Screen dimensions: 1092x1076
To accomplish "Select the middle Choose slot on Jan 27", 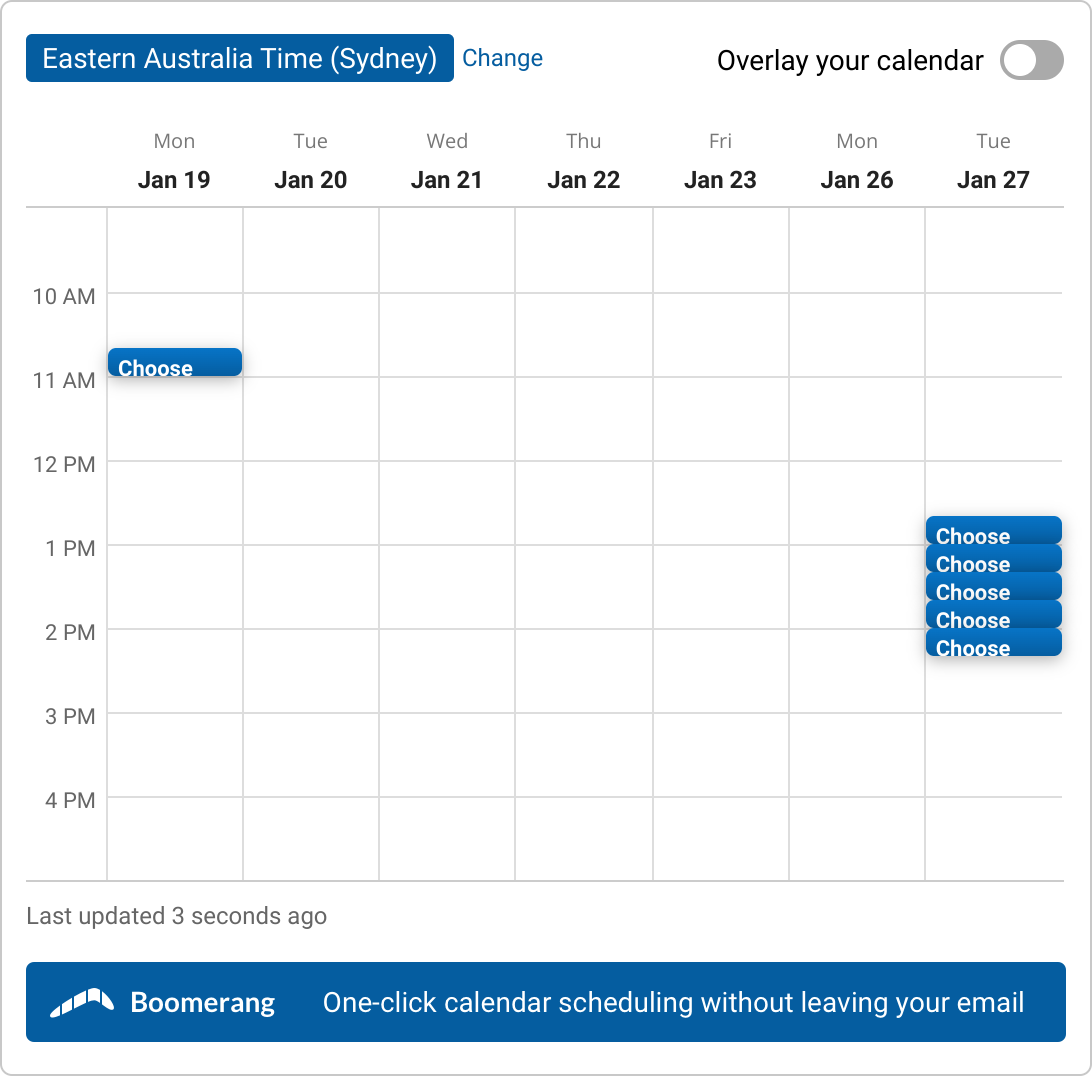I will click(x=993, y=588).
